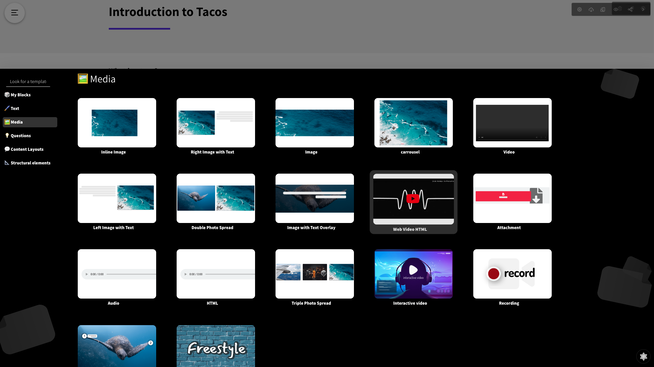Focus the template search field
Image resolution: width=654 pixels, height=367 pixels.
28,81
